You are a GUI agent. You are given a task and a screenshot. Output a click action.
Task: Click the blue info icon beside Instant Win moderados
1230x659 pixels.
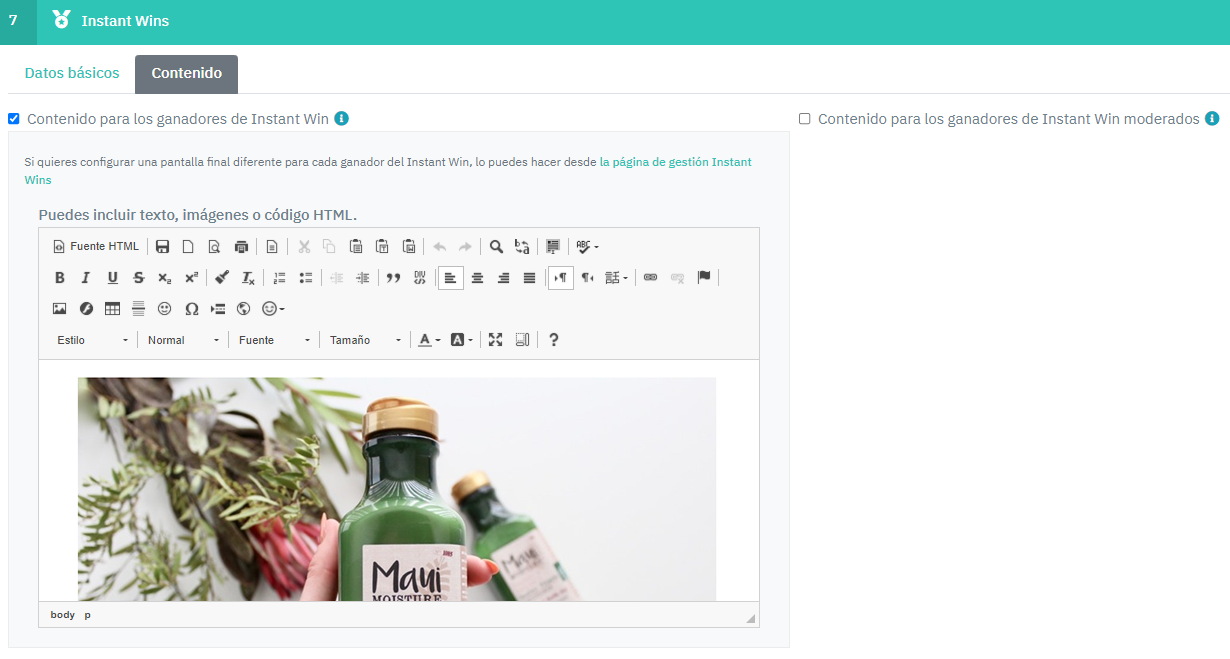point(1212,119)
